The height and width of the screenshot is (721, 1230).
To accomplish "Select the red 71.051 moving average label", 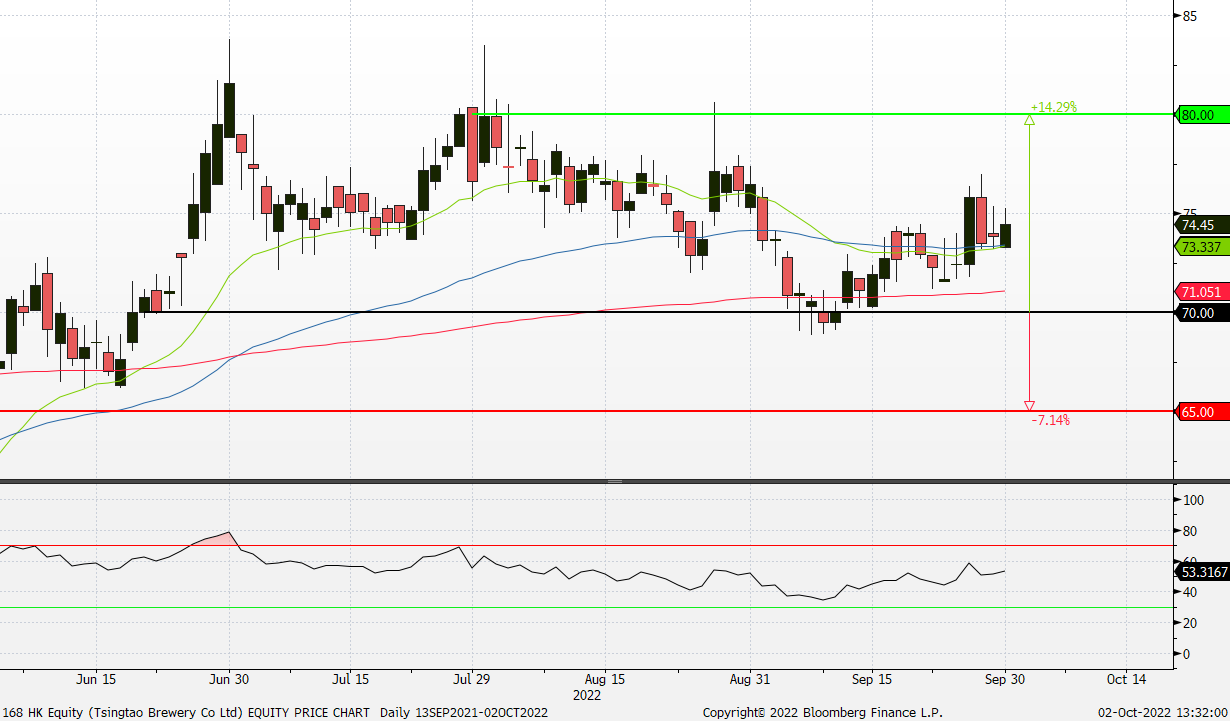I will coord(1201,292).
